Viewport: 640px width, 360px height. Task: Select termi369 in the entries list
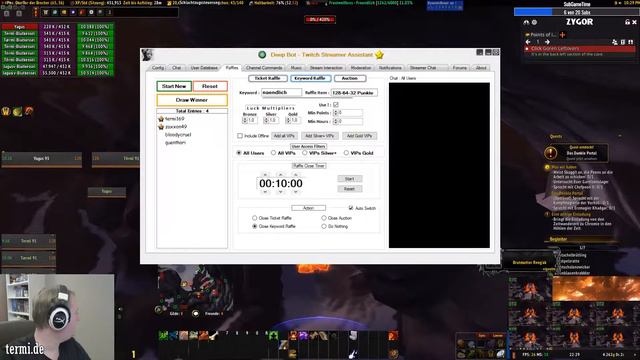point(175,119)
